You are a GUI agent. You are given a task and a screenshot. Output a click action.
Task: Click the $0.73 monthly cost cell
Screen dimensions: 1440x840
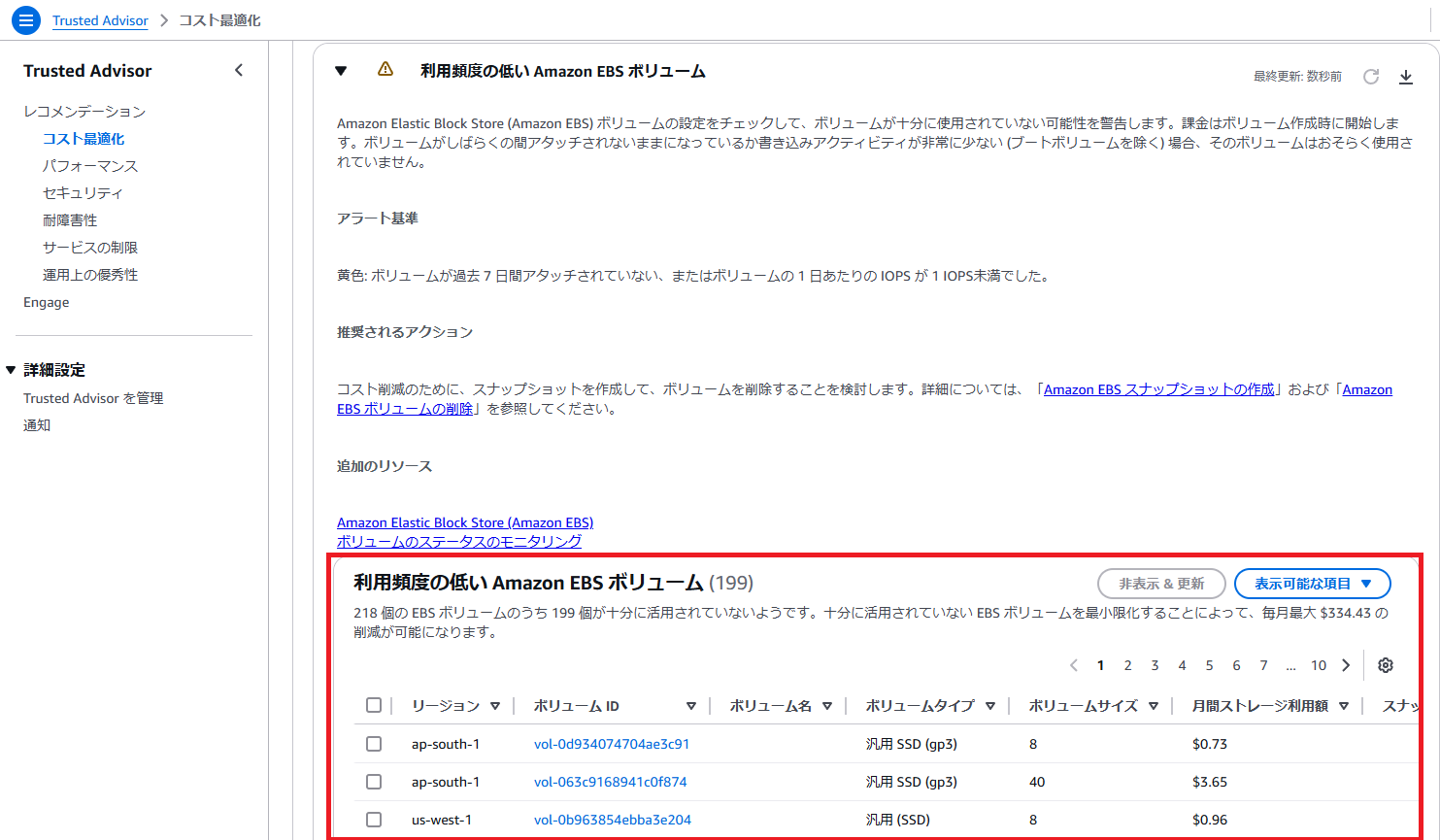point(1210,744)
